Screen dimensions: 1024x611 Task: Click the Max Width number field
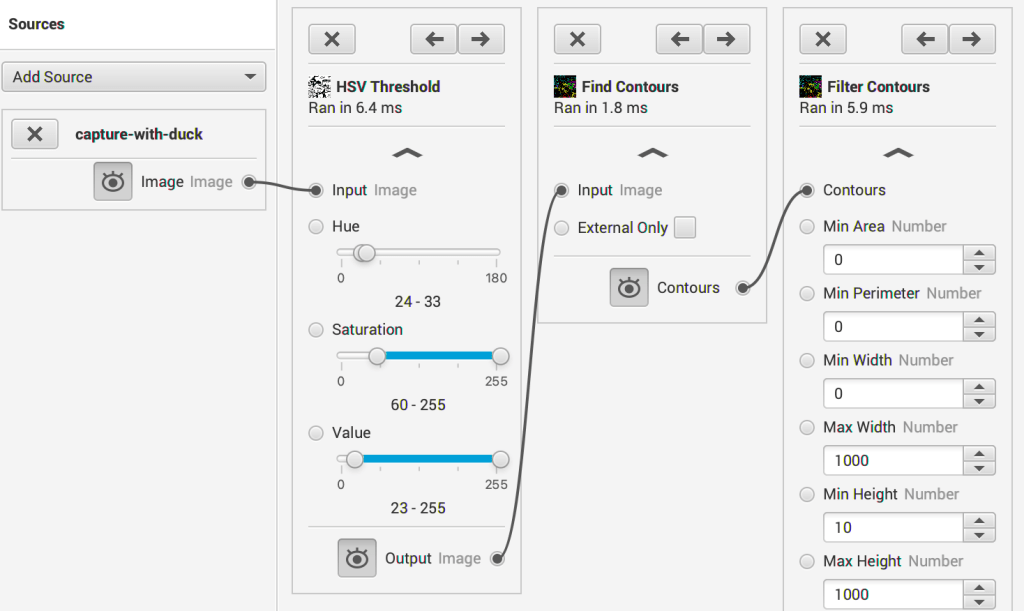tap(892, 460)
